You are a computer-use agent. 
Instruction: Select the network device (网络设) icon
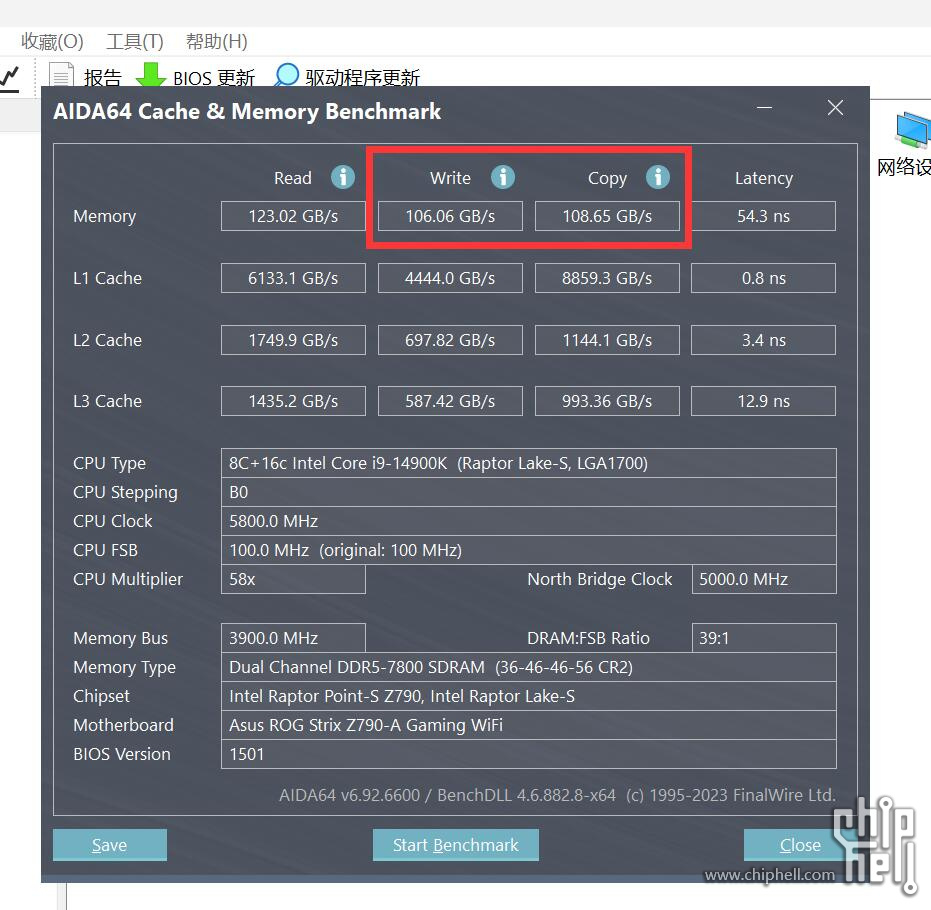pos(912,129)
